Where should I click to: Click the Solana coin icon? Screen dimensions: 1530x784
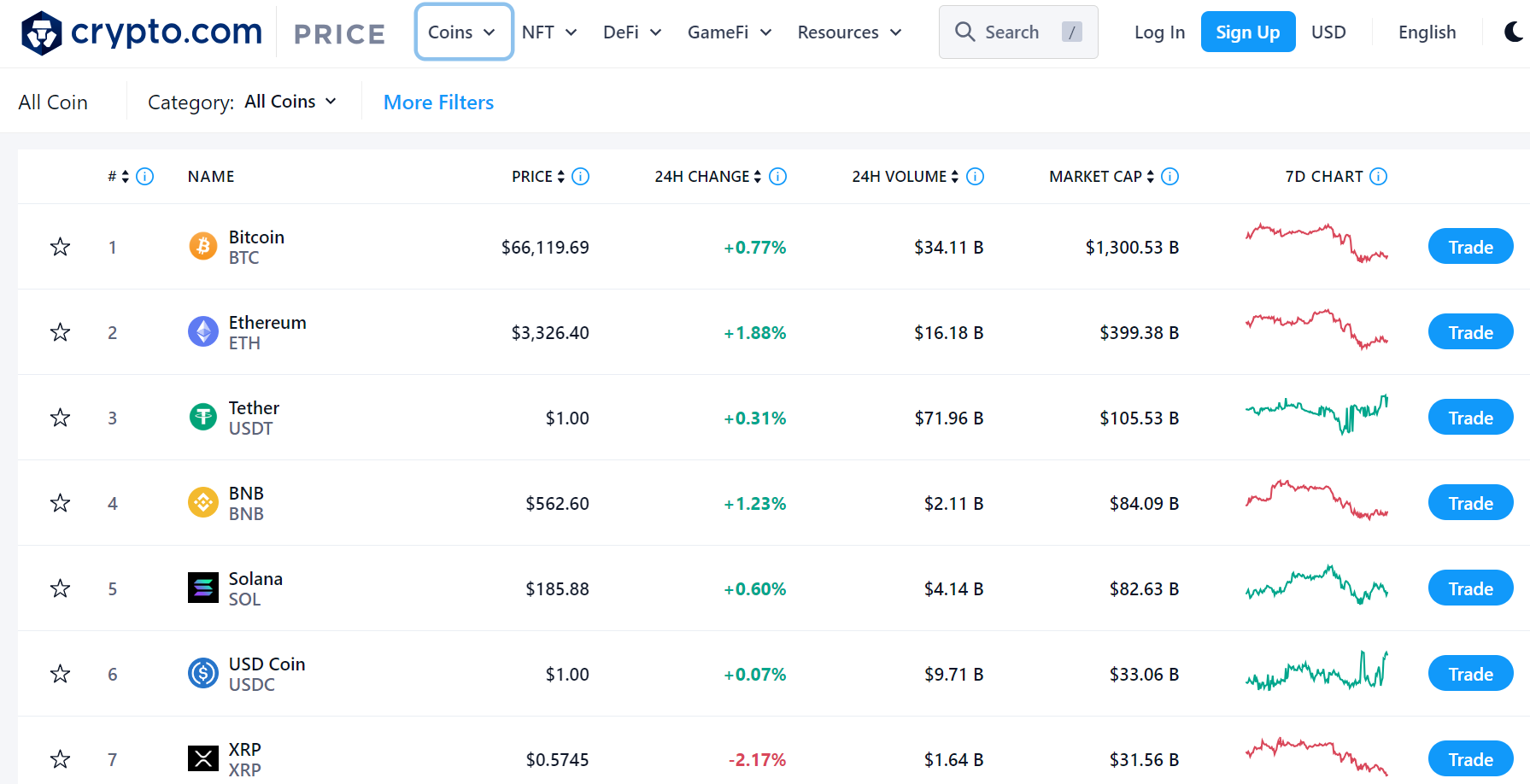pyautogui.click(x=203, y=588)
